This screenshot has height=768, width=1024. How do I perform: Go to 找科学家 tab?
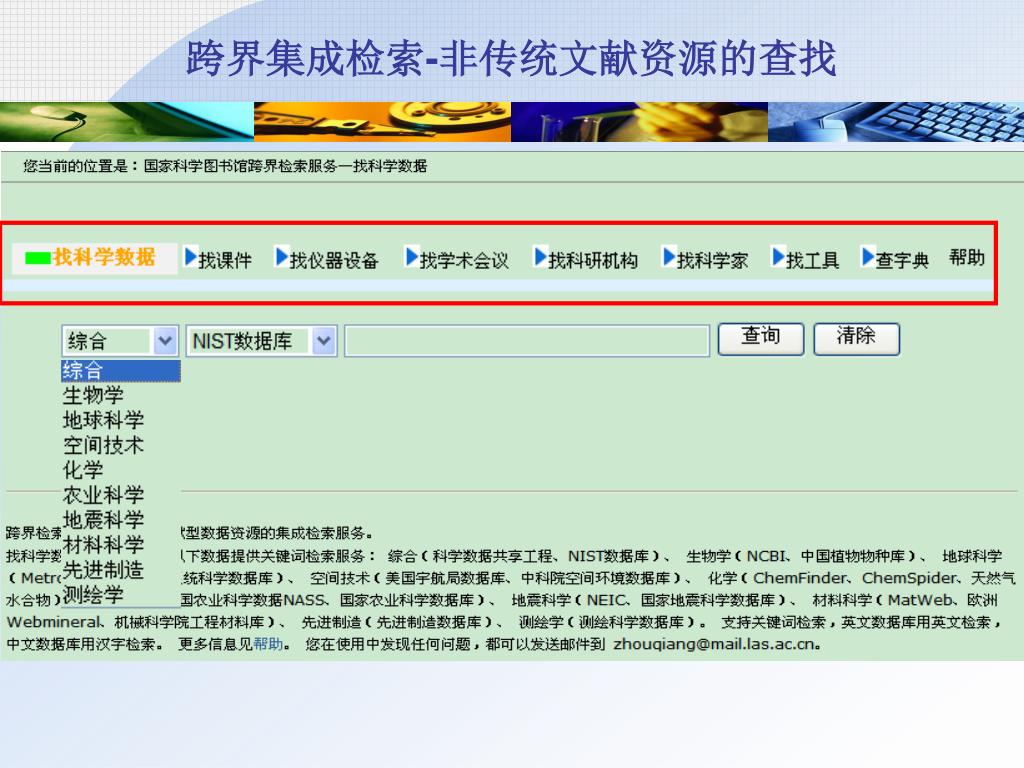pyautogui.click(x=712, y=260)
